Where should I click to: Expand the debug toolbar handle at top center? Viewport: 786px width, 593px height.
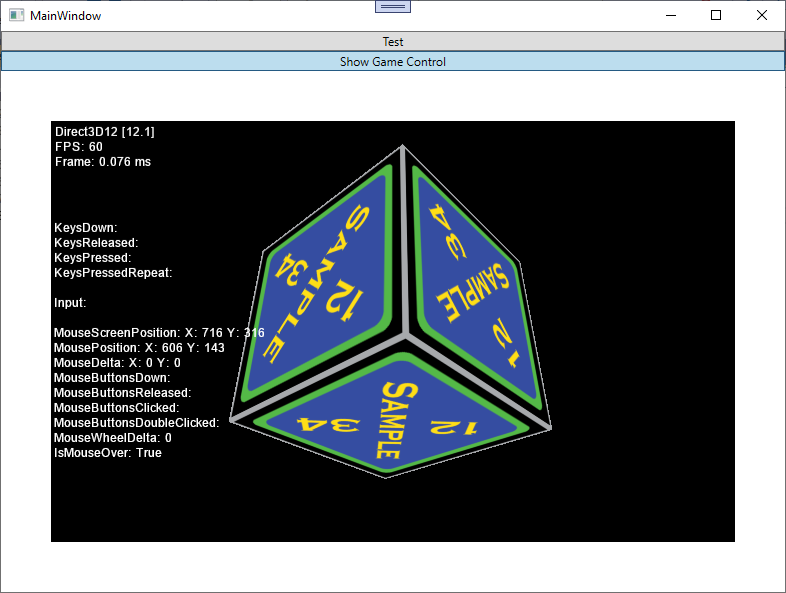(392, 6)
